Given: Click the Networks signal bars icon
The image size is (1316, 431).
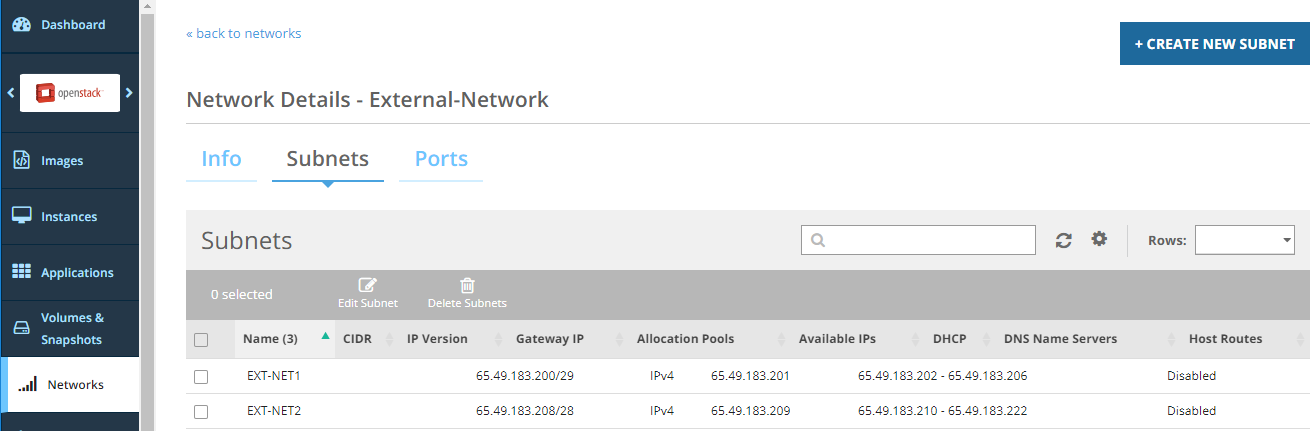Looking at the screenshot, I should coord(28,384).
